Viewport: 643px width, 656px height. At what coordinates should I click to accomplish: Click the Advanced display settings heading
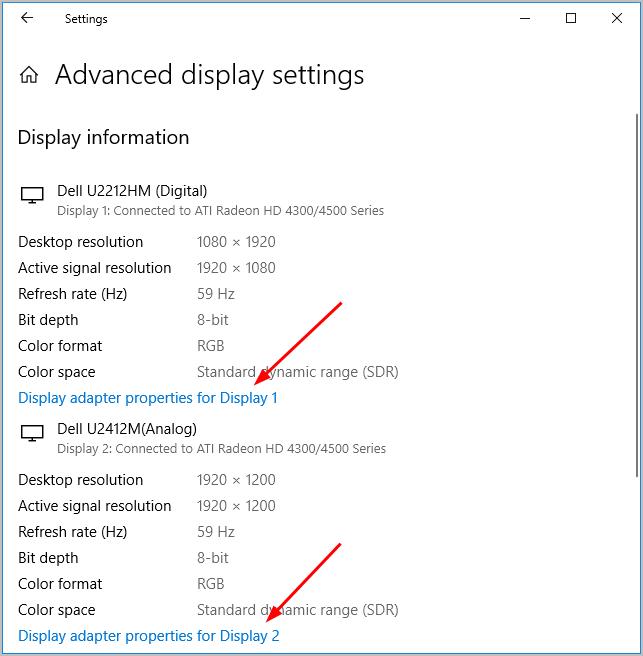point(209,75)
